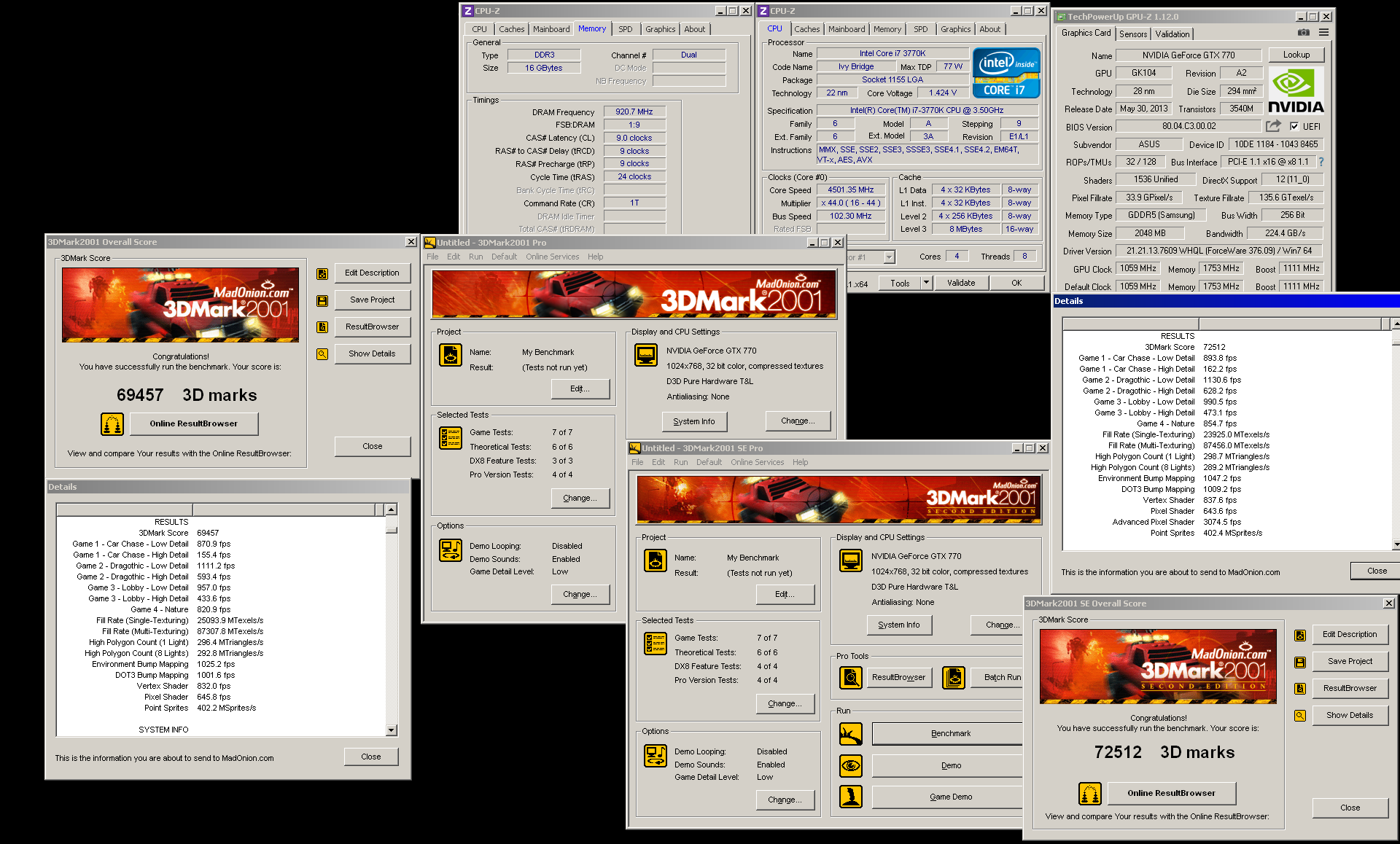This screenshot has width=1400, height=844.
Task: Click scroll-down arrow in left Details list
Action: (392, 730)
